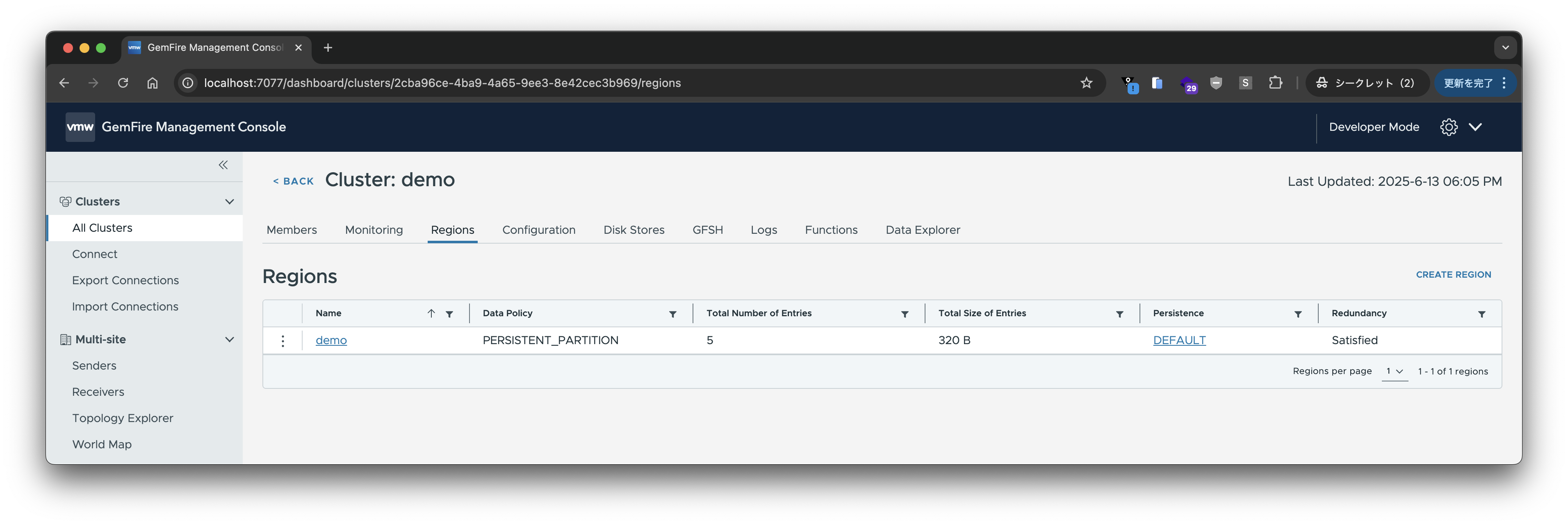Expand header chevron next to gear

tap(1475, 127)
